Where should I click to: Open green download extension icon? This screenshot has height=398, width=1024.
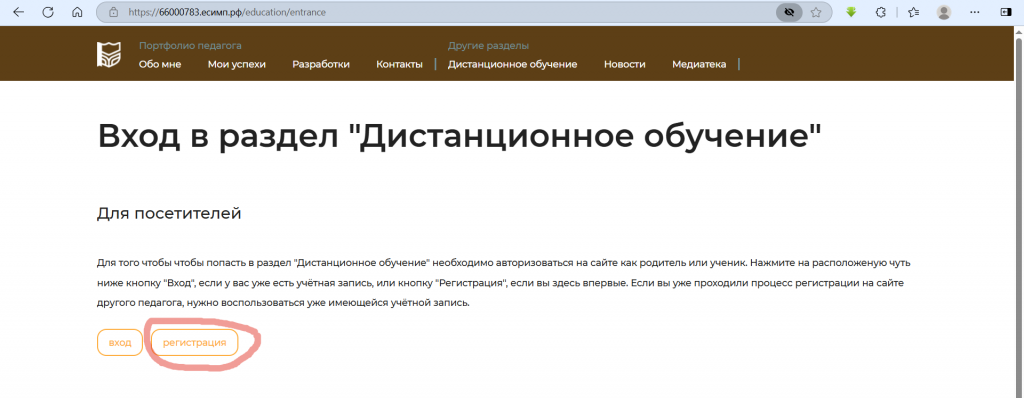click(851, 12)
